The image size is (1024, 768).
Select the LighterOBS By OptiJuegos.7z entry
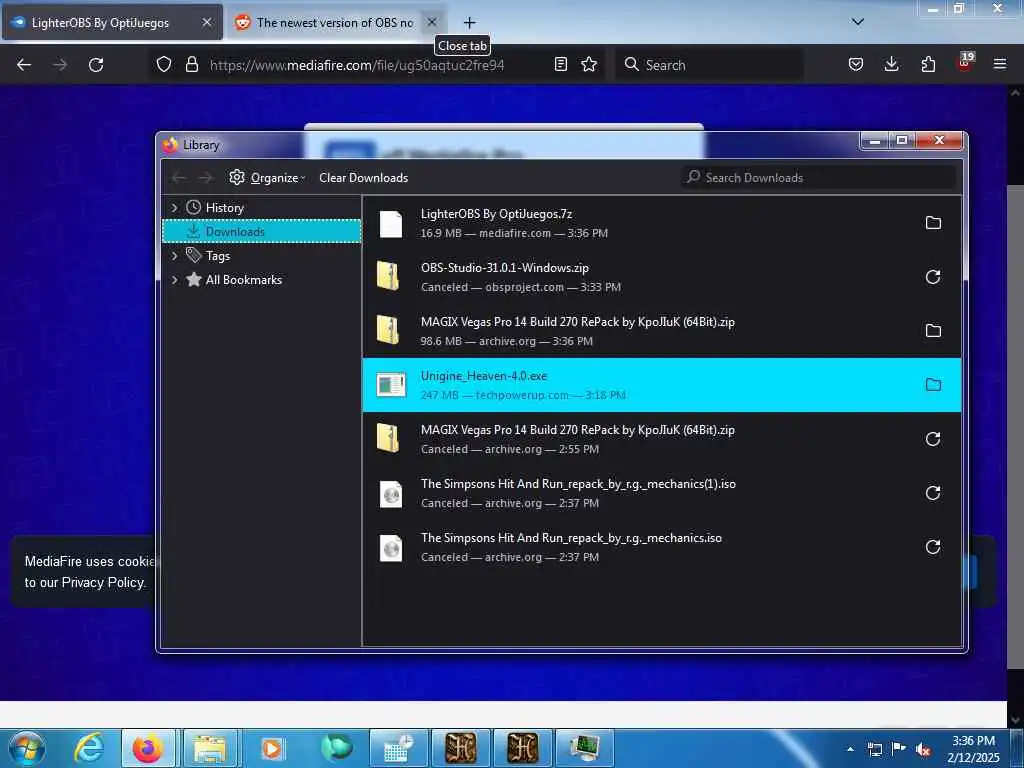point(662,223)
